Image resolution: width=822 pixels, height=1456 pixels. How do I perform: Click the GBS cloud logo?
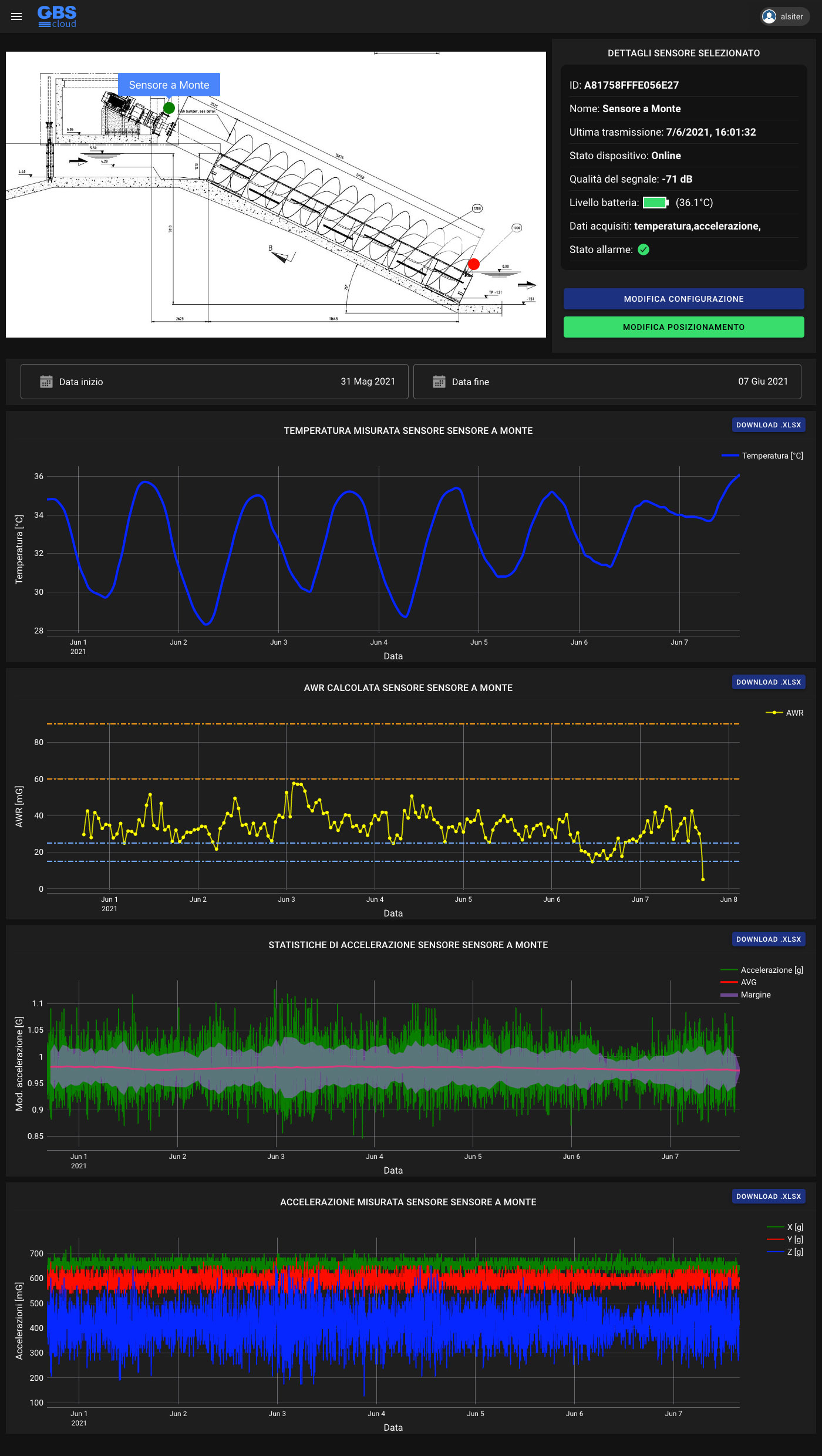57,16
